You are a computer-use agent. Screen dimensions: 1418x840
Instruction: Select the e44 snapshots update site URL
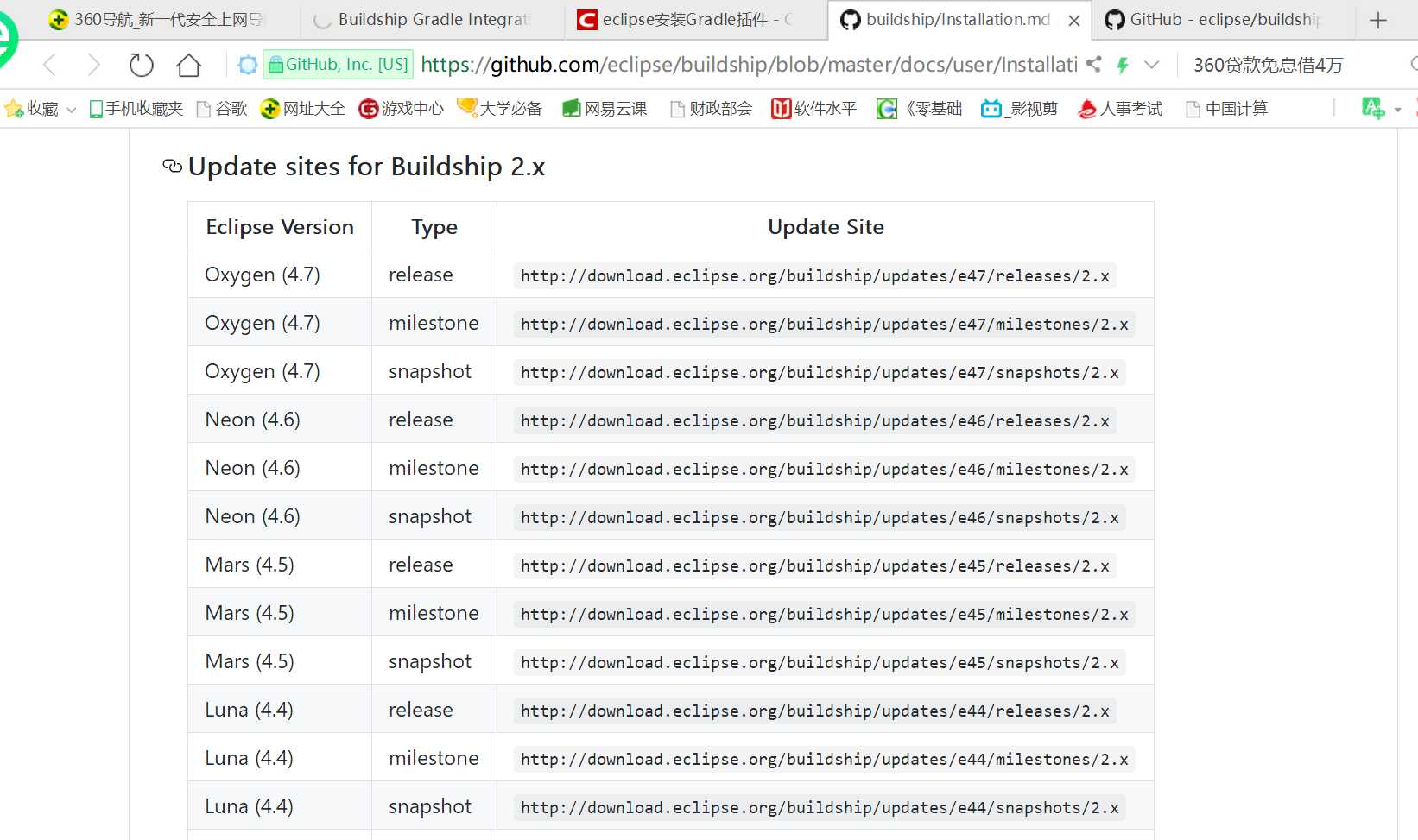[x=820, y=808]
